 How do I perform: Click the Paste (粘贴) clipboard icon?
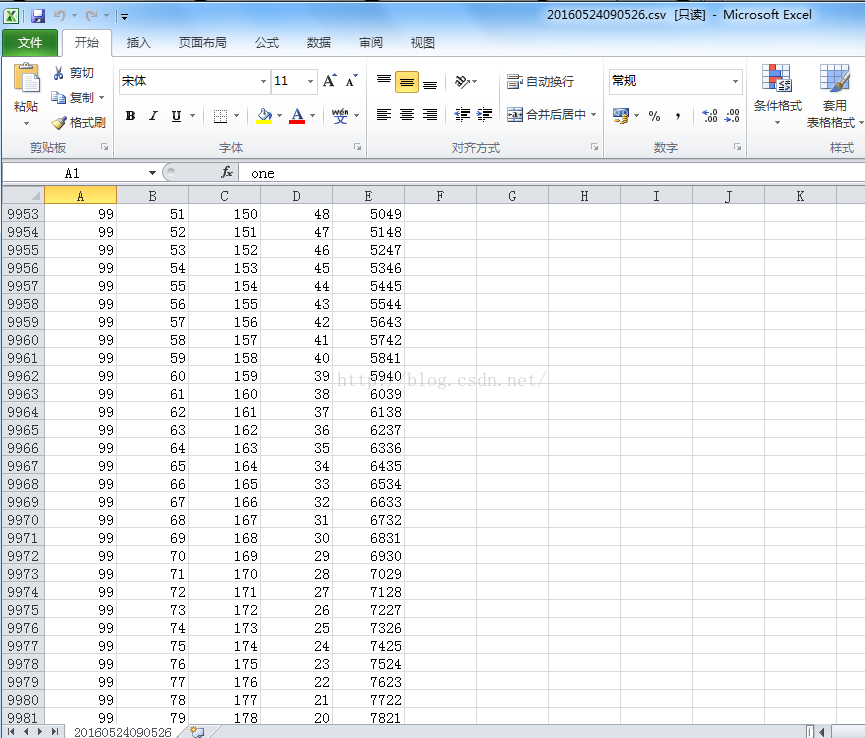point(26,79)
